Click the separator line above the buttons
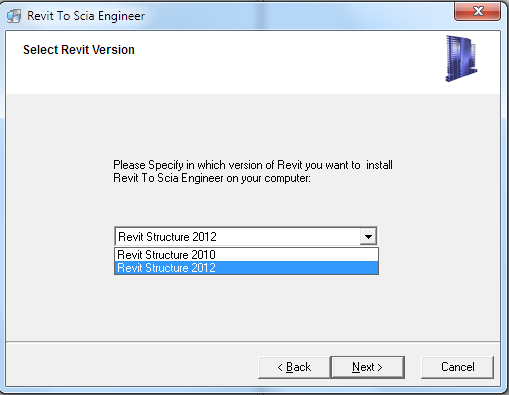The height and width of the screenshot is (395, 509). 253,342
